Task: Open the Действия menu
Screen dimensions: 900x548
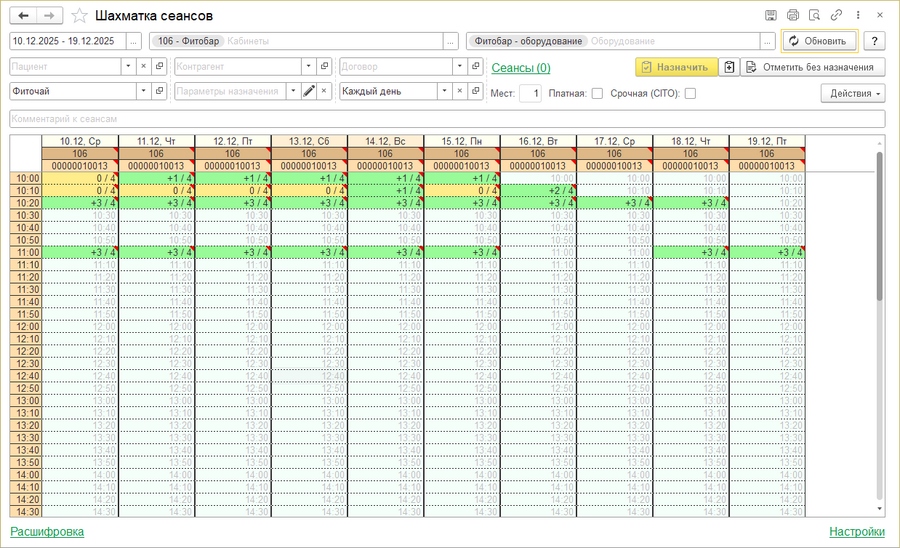Action: click(852, 93)
